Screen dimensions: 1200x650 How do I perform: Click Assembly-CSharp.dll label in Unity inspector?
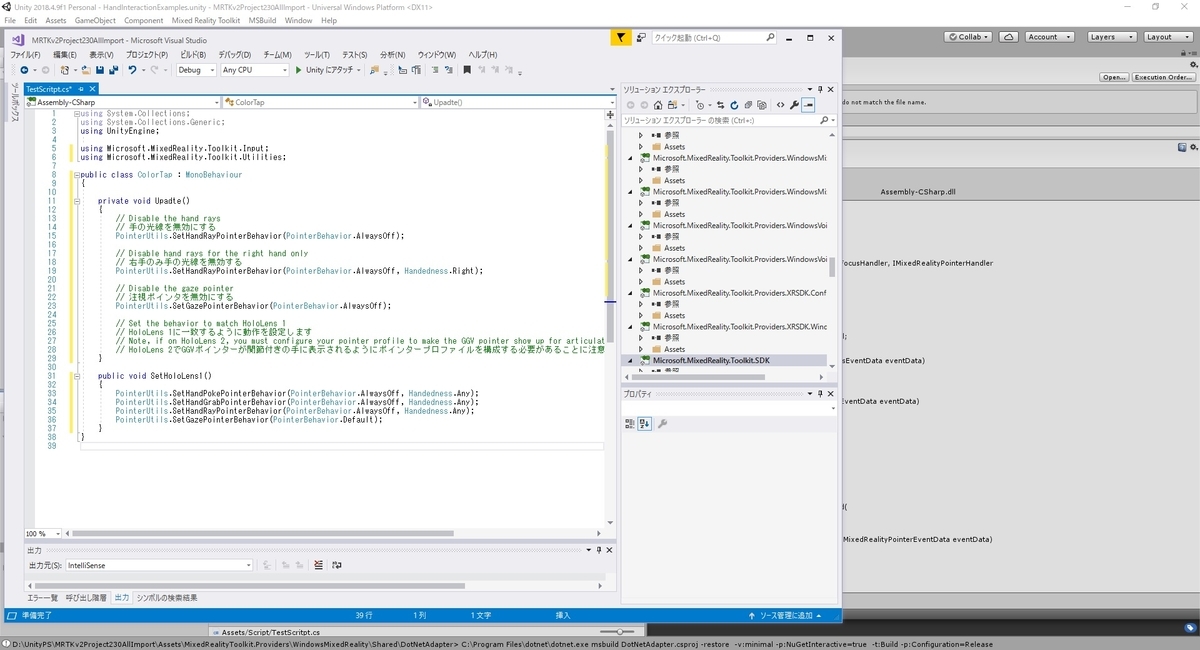point(918,192)
